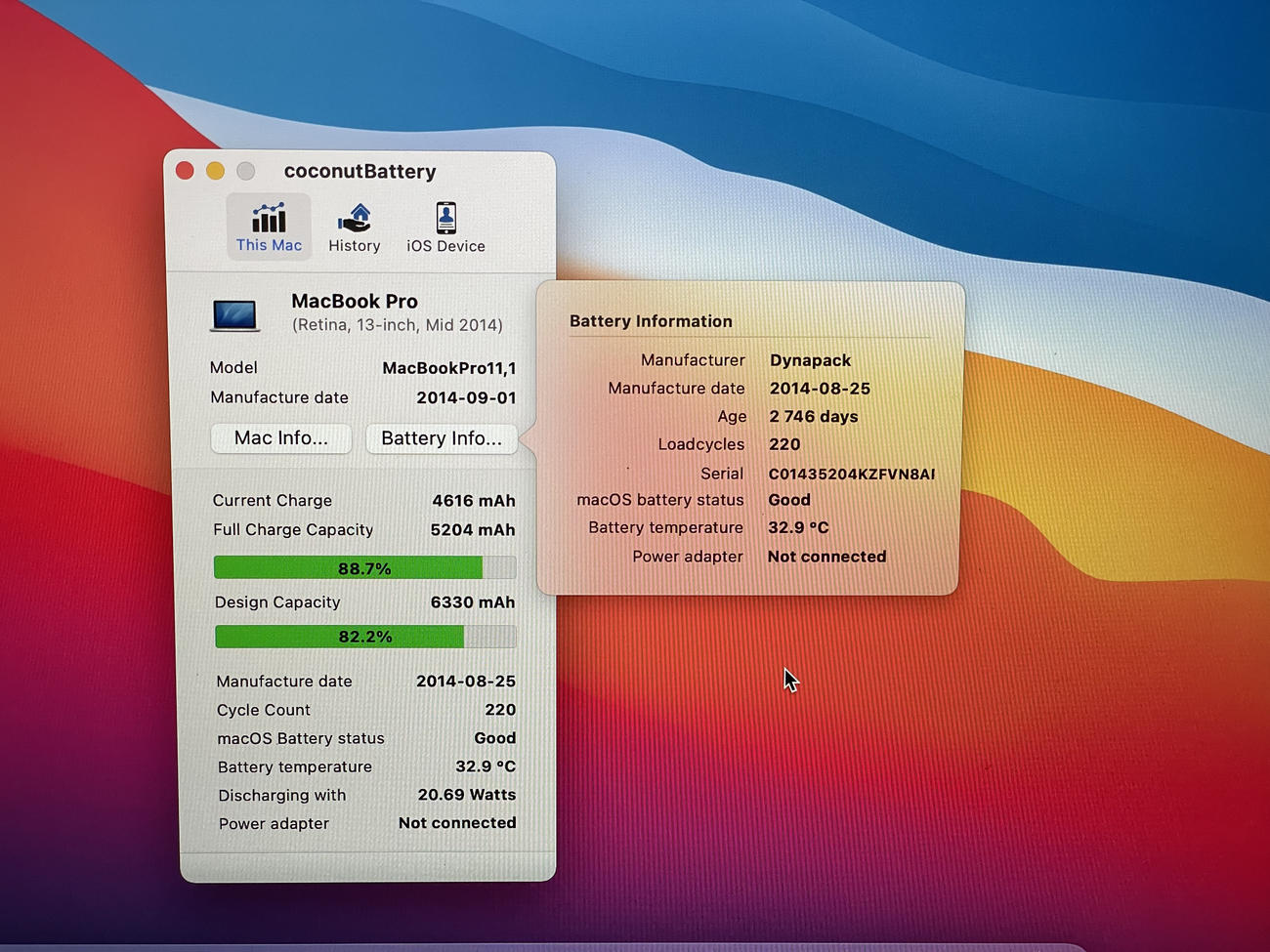Click the MacBookPro11,1 model value
This screenshot has width=1270, height=952.
click(x=449, y=368)
